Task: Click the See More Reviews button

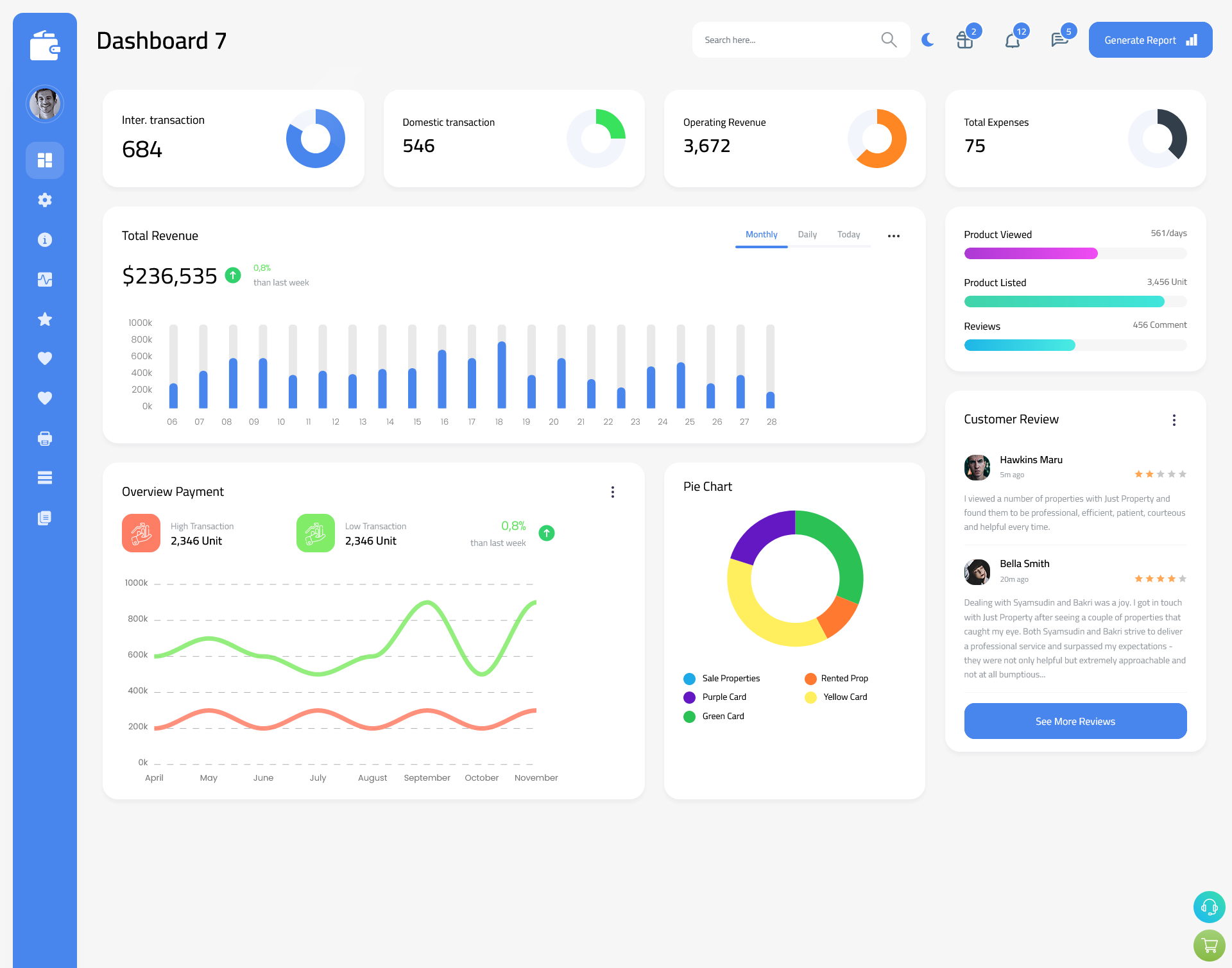Action: [1076, 721]
